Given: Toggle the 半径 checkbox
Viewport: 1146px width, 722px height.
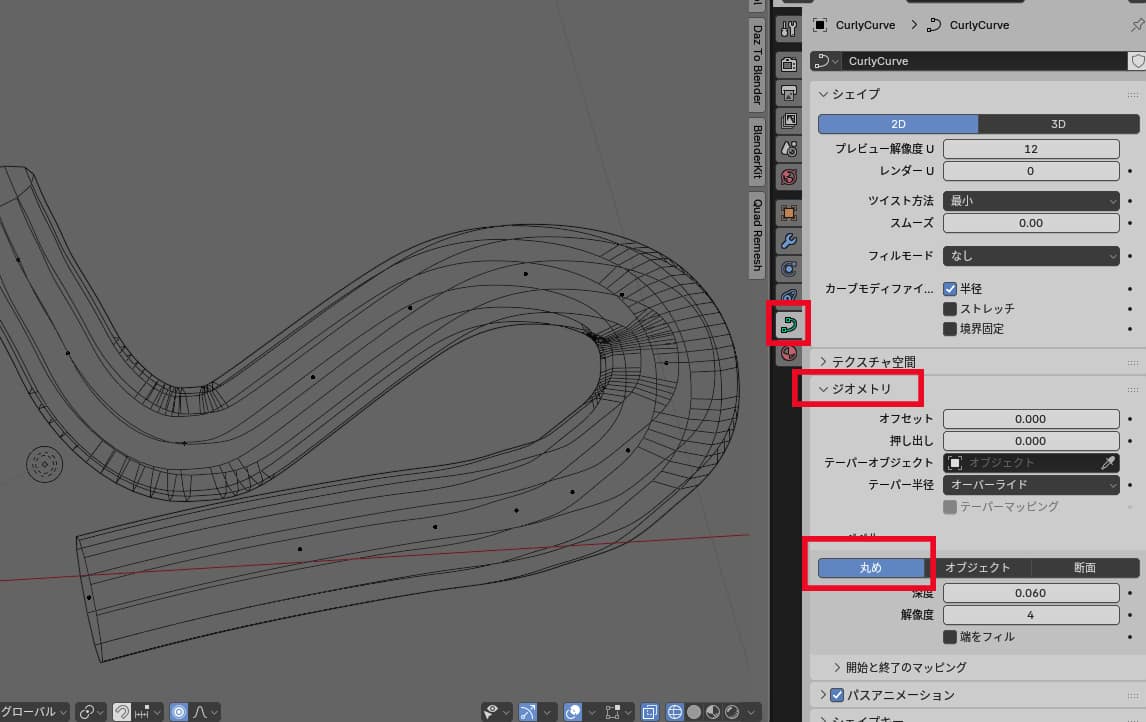Looking at the screenshot, I should click(x=950, y=288).
